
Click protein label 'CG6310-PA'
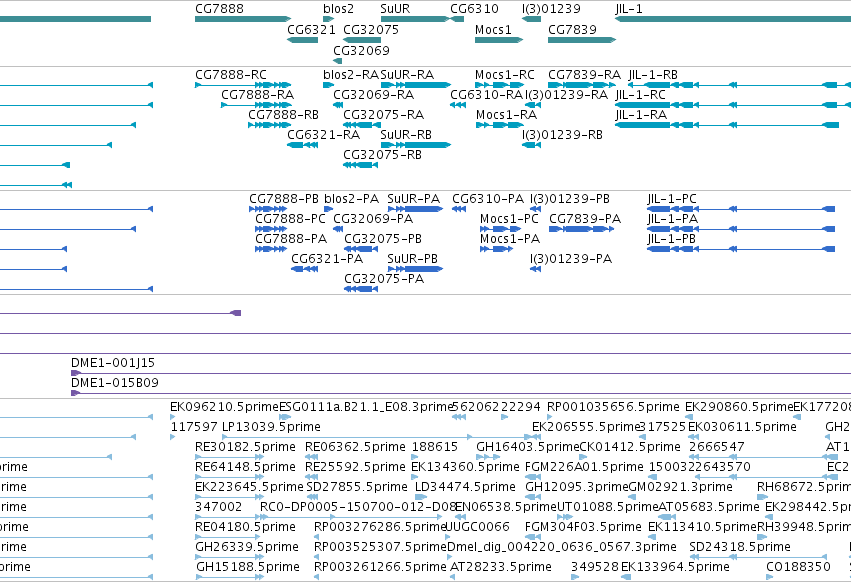tap(488, 199)
